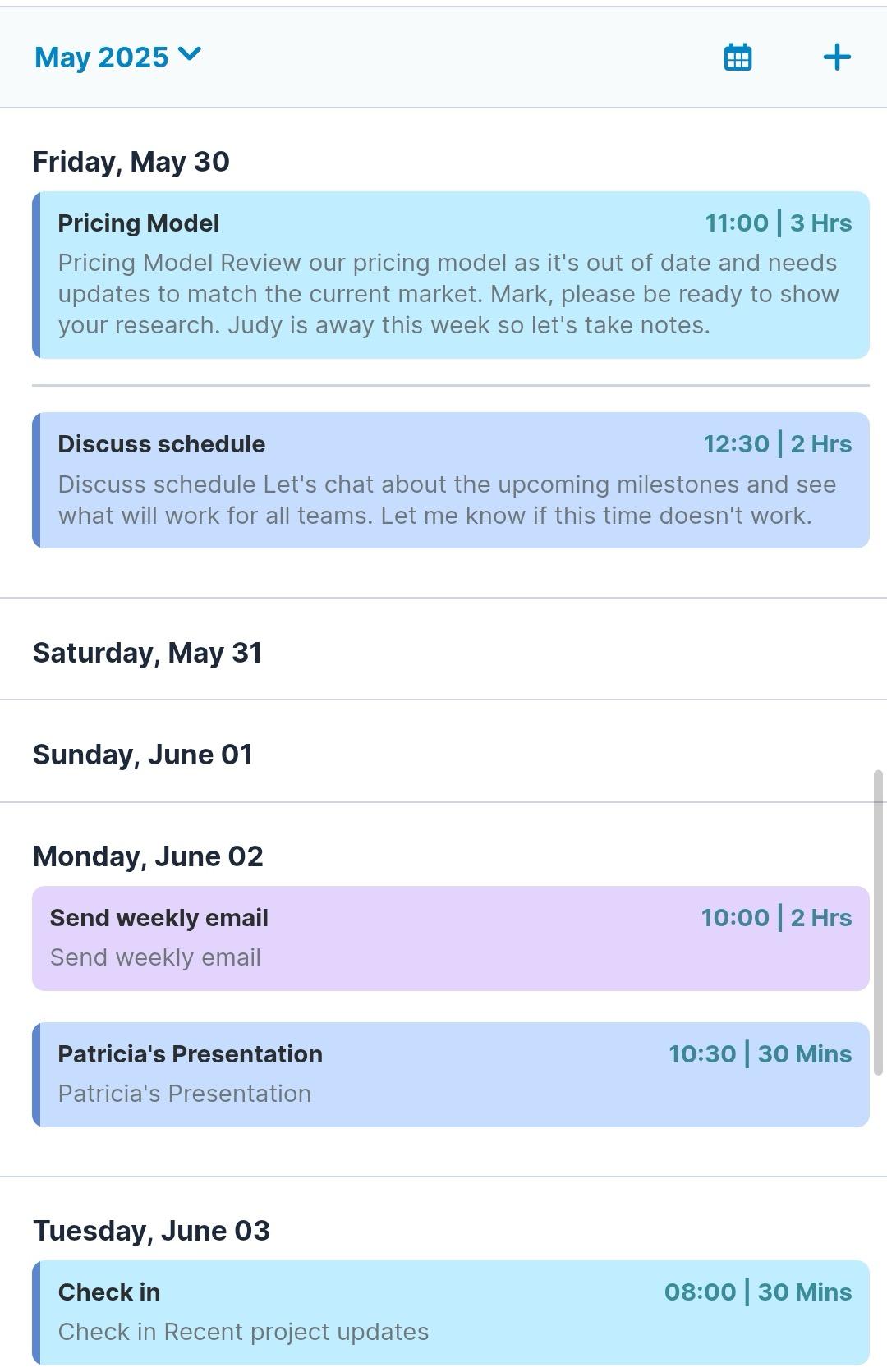887x1372 pixels.
Task: Open the Check in event
Action: 450,1312
